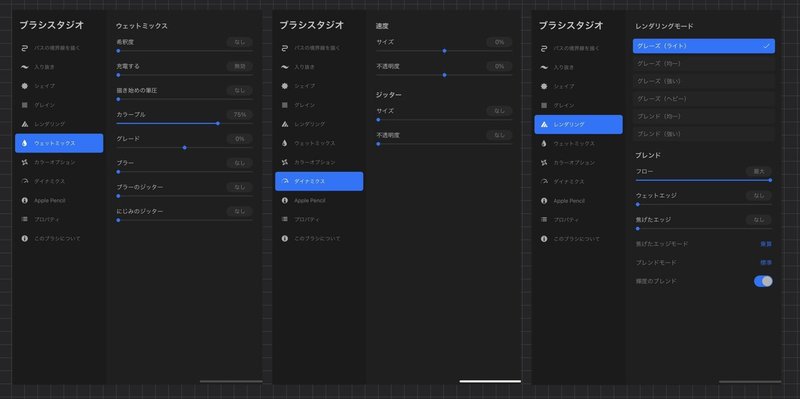Open the ブレンドモード value 標準
This screenshot has width=800, height=399.
click(x=766, y=262)
